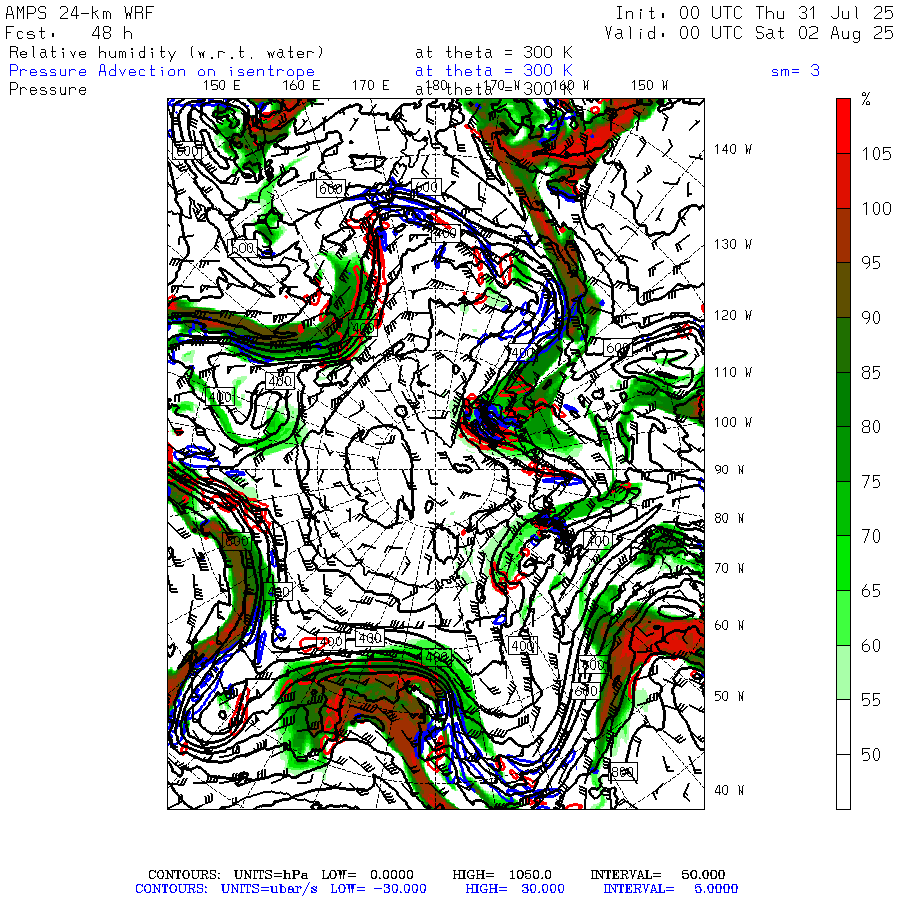This screenshot has height=900, width=900.
Task: Click the '150 W' longitude label at top
Action: [x=650, y=86]
